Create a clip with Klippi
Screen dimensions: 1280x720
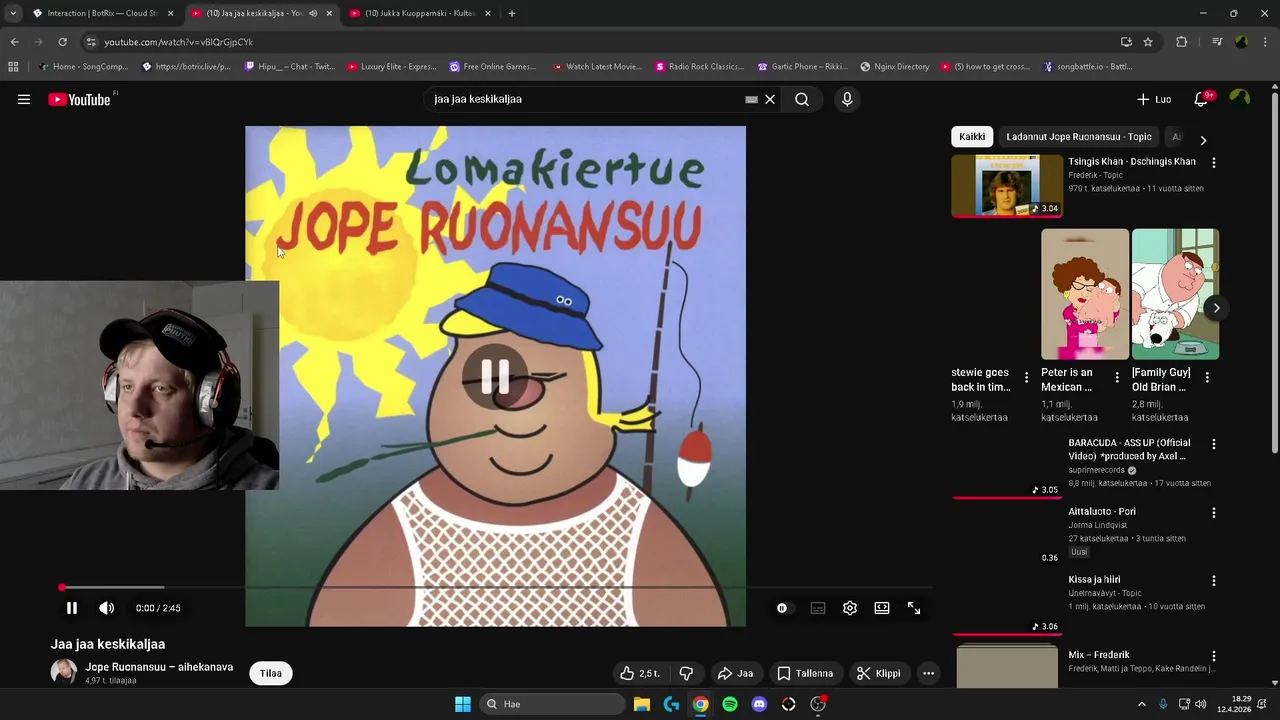(x=879, y=673)
